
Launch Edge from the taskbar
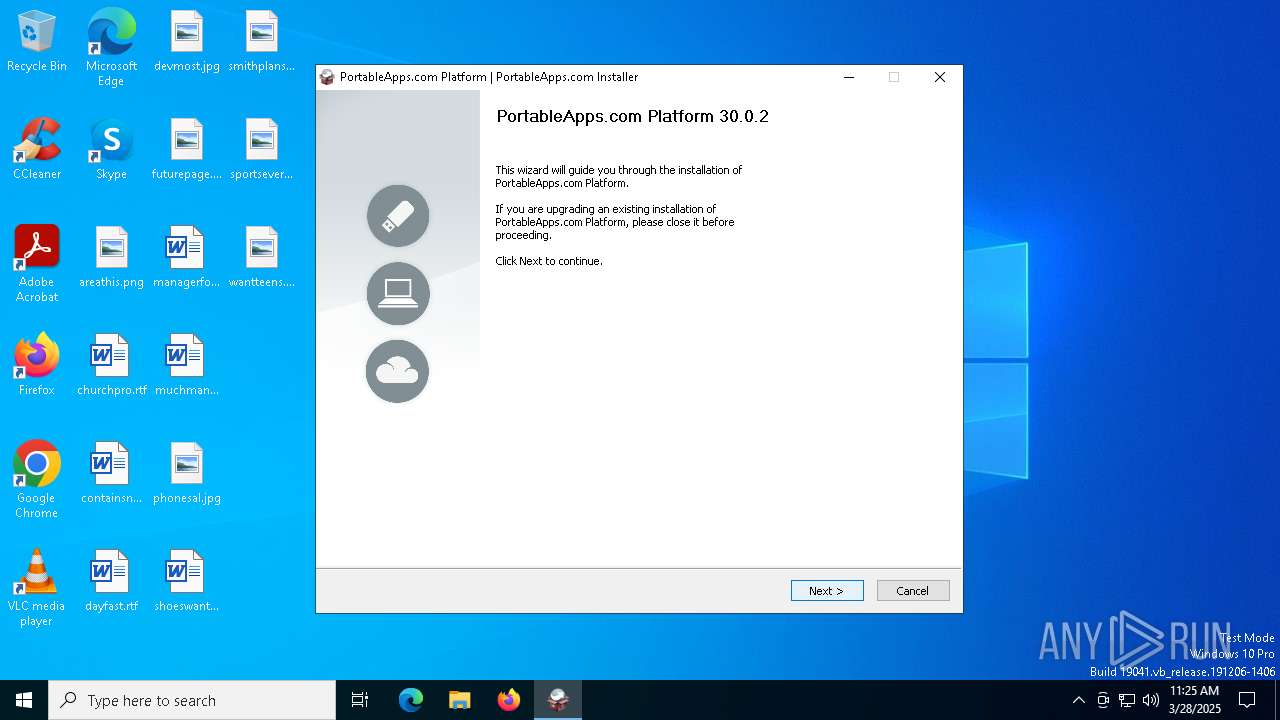pos(411,700)
